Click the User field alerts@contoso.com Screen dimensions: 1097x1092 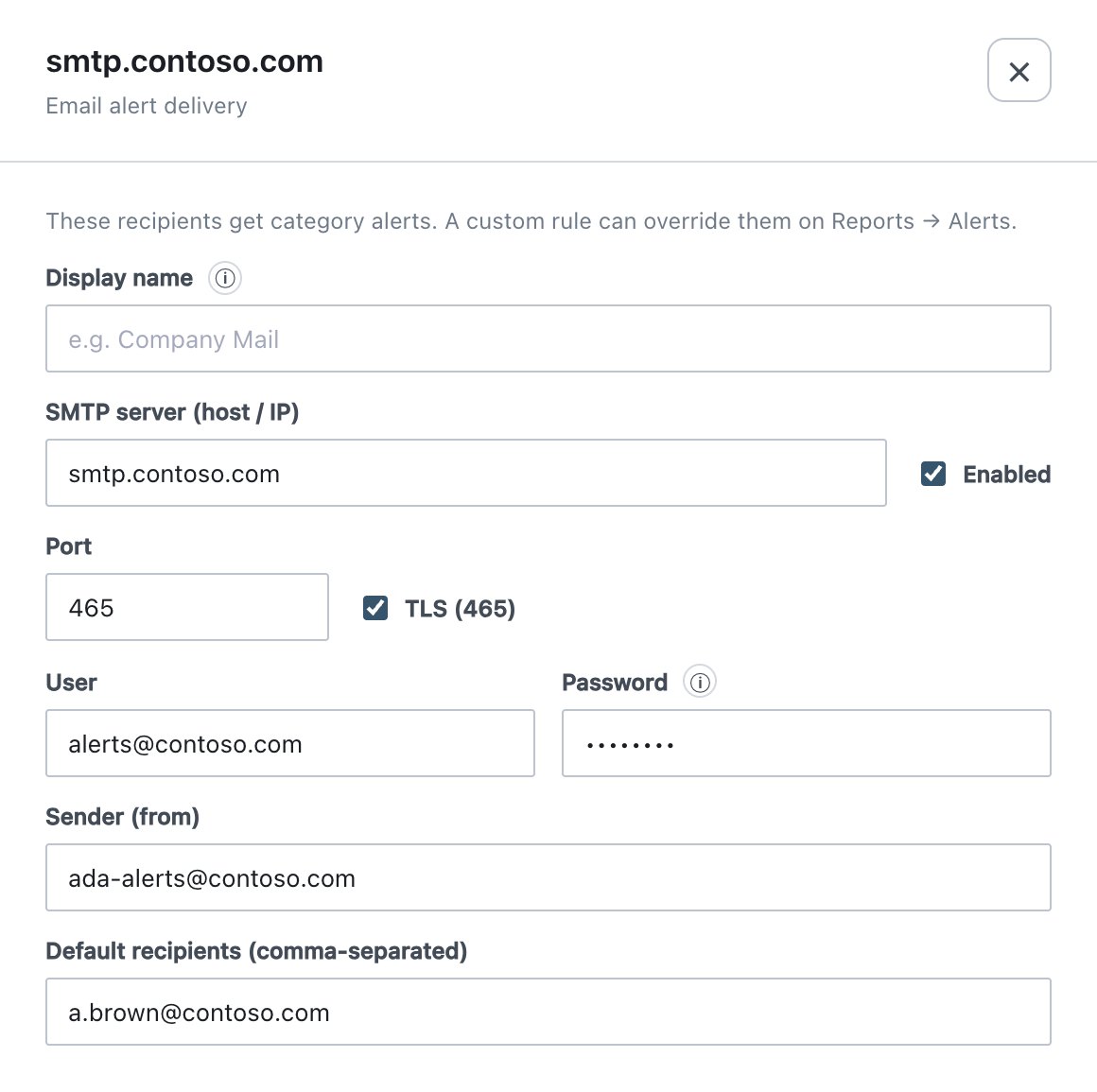point(290,744)
